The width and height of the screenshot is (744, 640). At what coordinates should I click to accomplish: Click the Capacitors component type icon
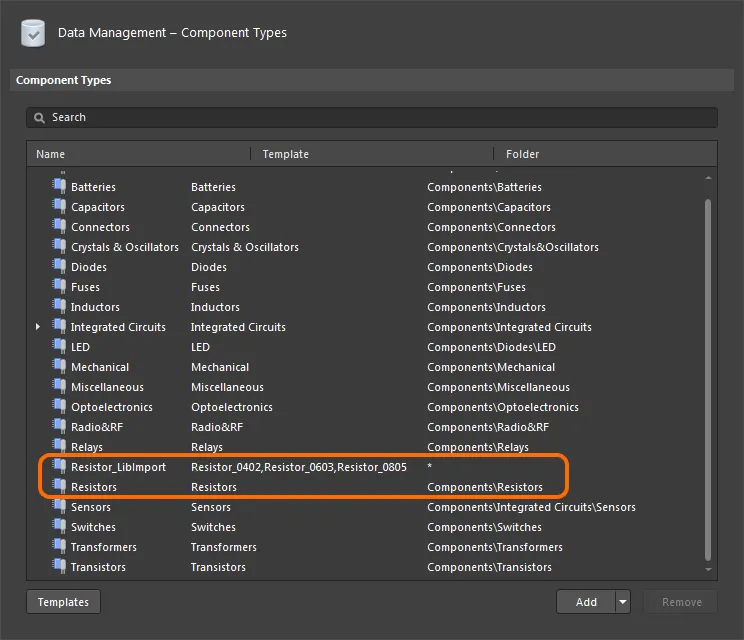click(x=59, y=207)
